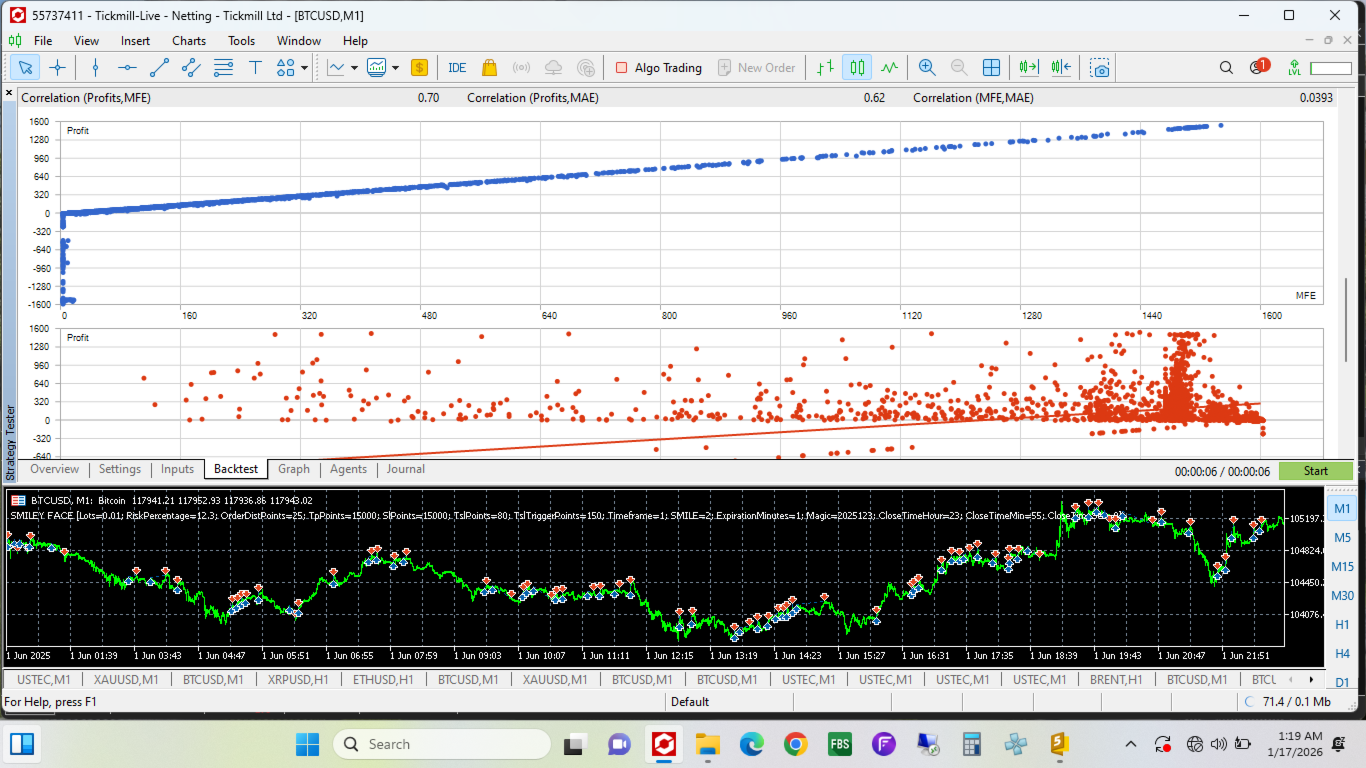Open the Market shopping bag icon

click(489, 68)
